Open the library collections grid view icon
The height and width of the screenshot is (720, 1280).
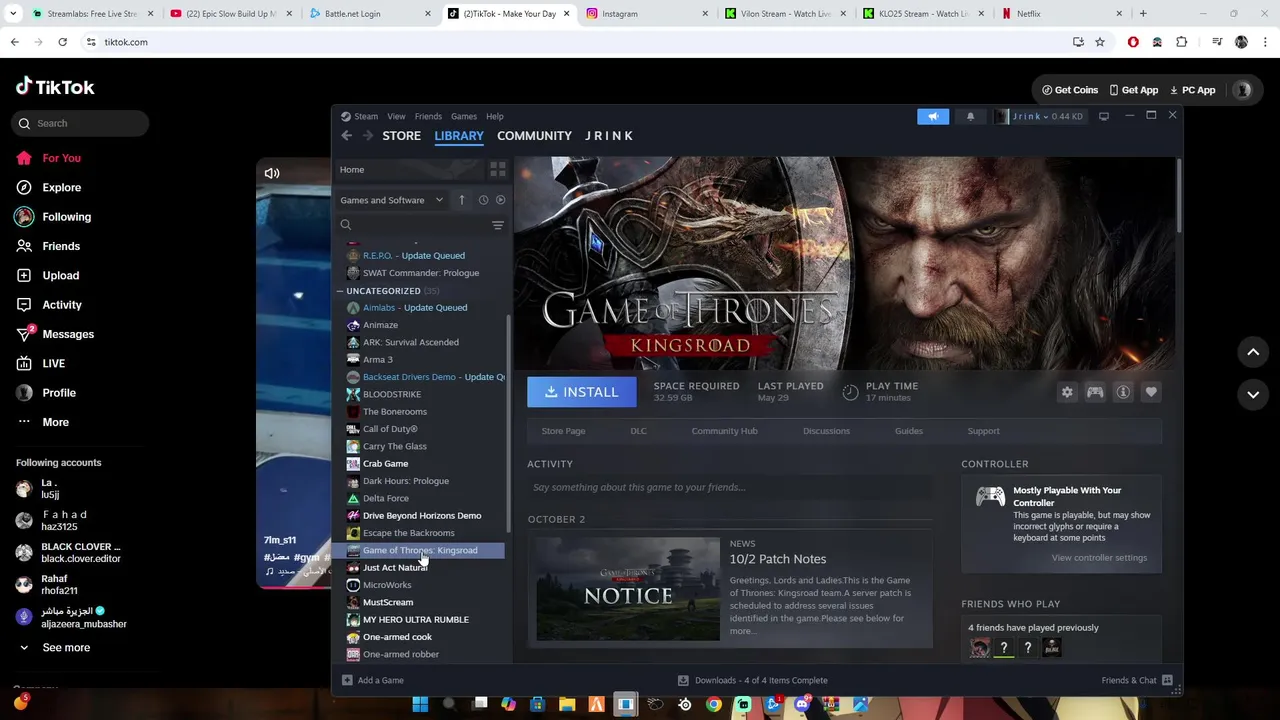click(498, 170)
